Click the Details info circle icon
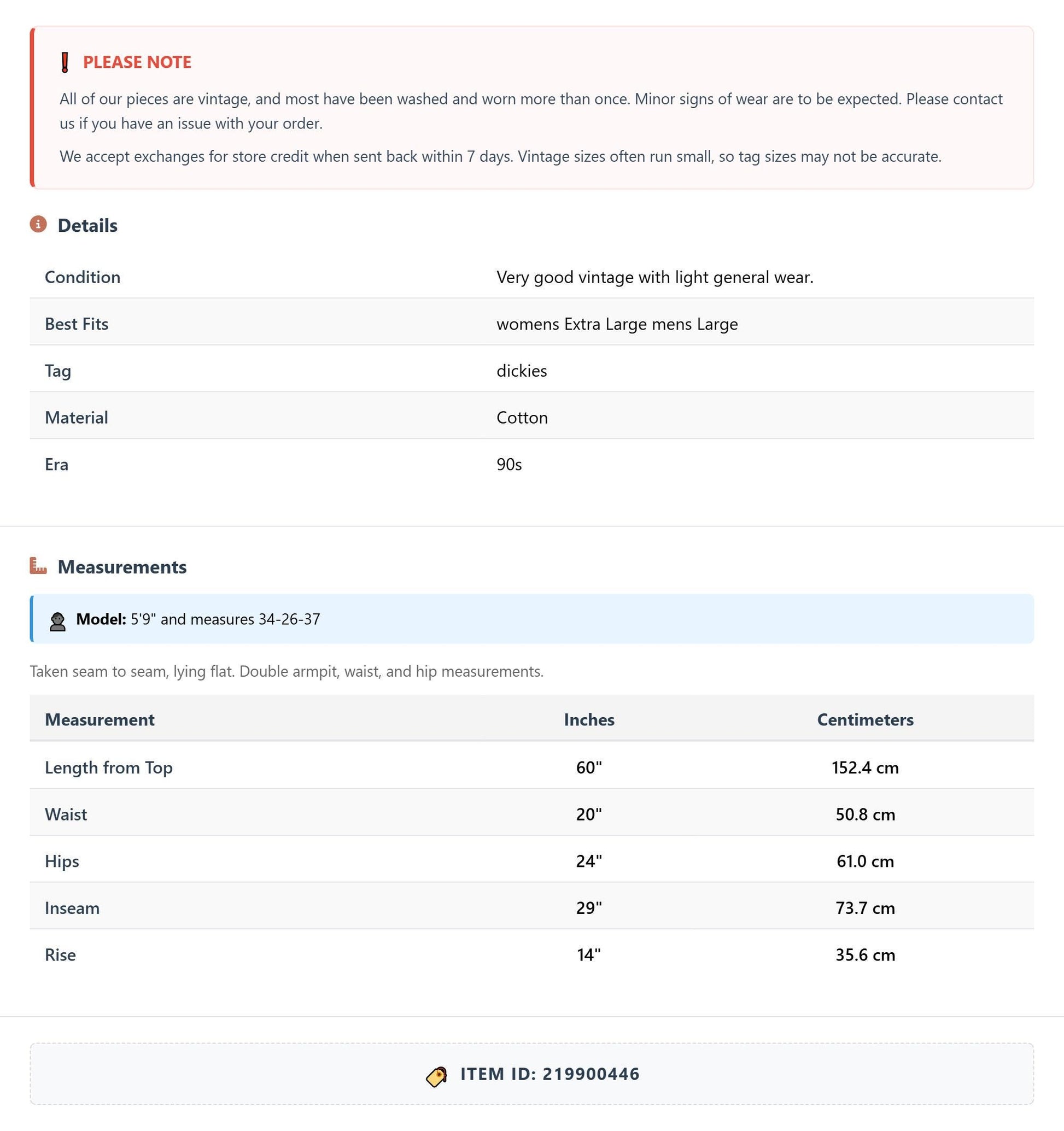This screenshot has height=1131, width=1064. pyautogui.click(x=38, y=224)
